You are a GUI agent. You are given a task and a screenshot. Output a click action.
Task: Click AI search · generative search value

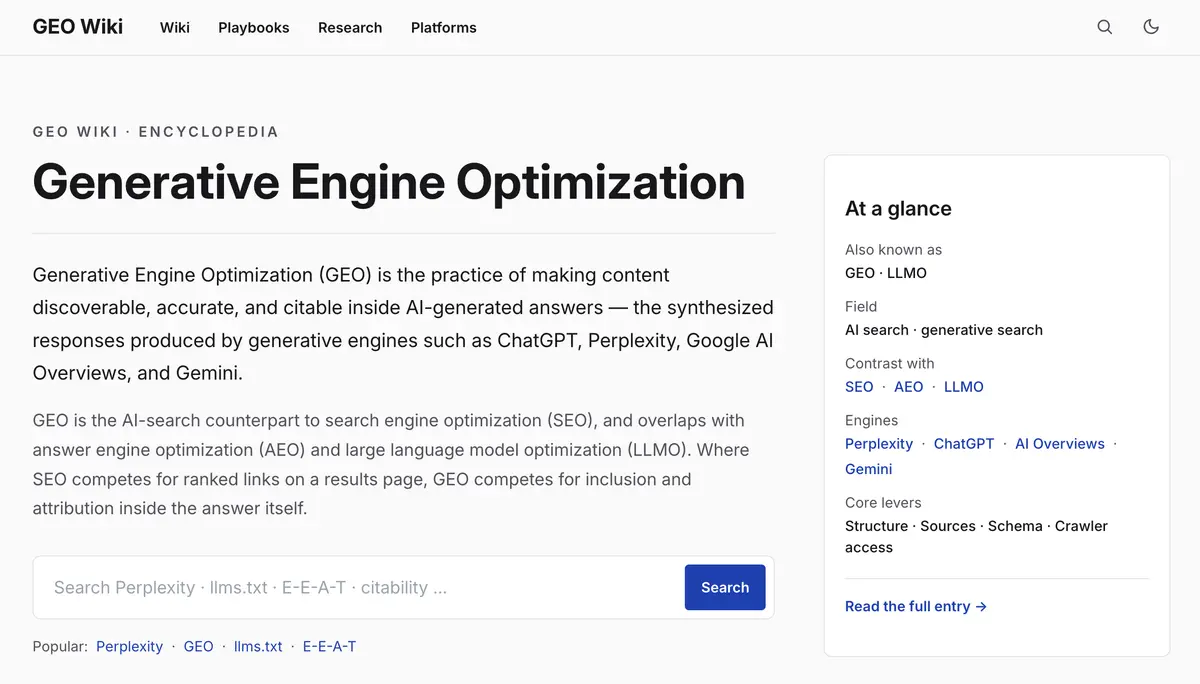pyautogui.click(x=944, y=330)
